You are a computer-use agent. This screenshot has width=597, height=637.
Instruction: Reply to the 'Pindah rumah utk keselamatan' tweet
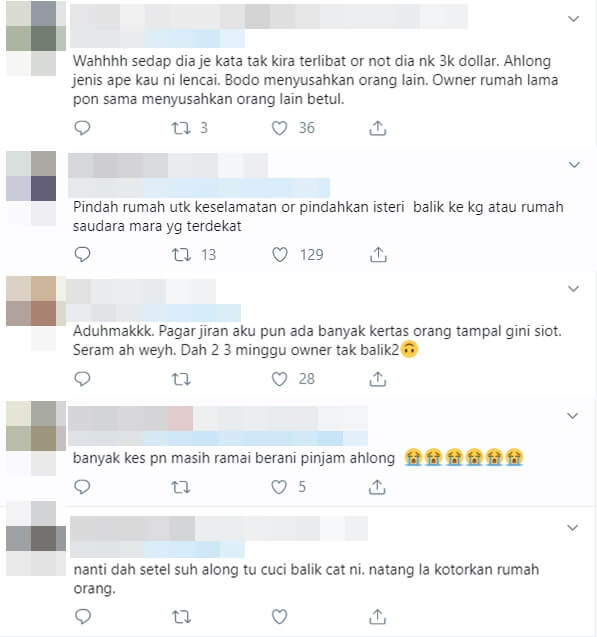pos(82,255)
